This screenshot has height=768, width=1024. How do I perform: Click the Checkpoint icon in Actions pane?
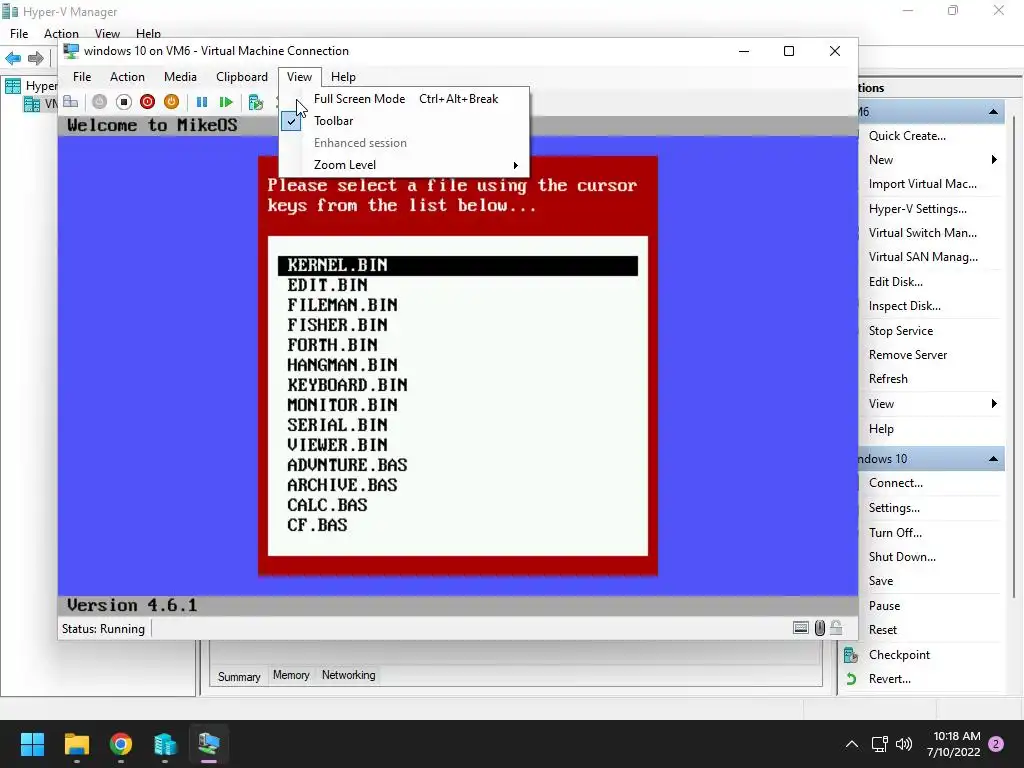point(850,654)
